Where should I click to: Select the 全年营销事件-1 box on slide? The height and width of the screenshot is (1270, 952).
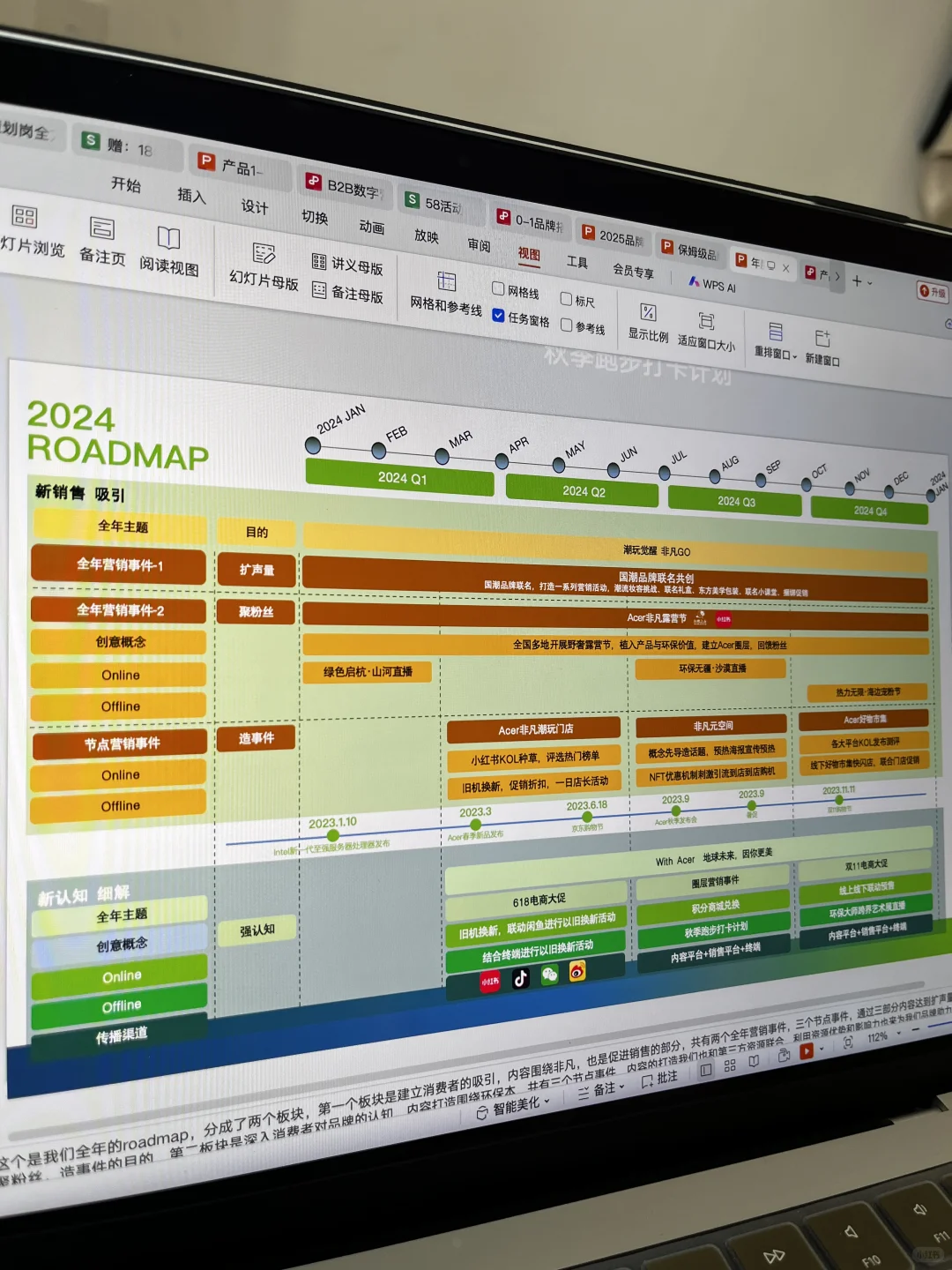click(119, 564)
